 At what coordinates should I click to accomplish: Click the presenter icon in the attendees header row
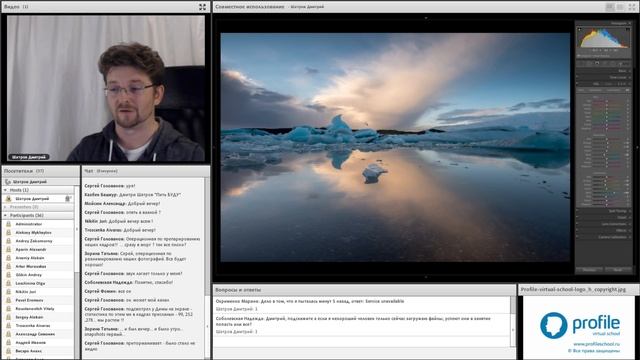(8, 182)
